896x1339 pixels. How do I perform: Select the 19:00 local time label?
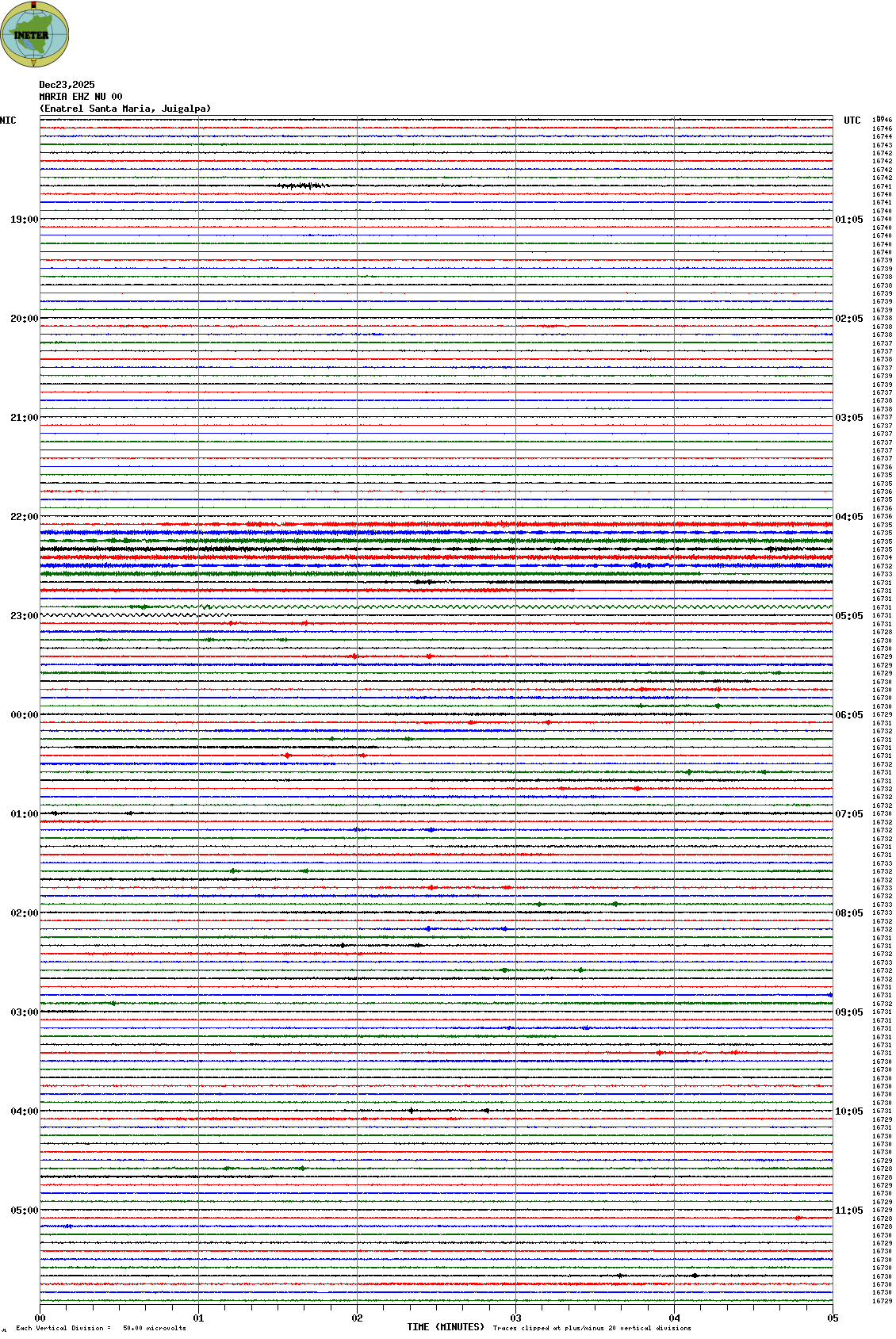point(24,220)
